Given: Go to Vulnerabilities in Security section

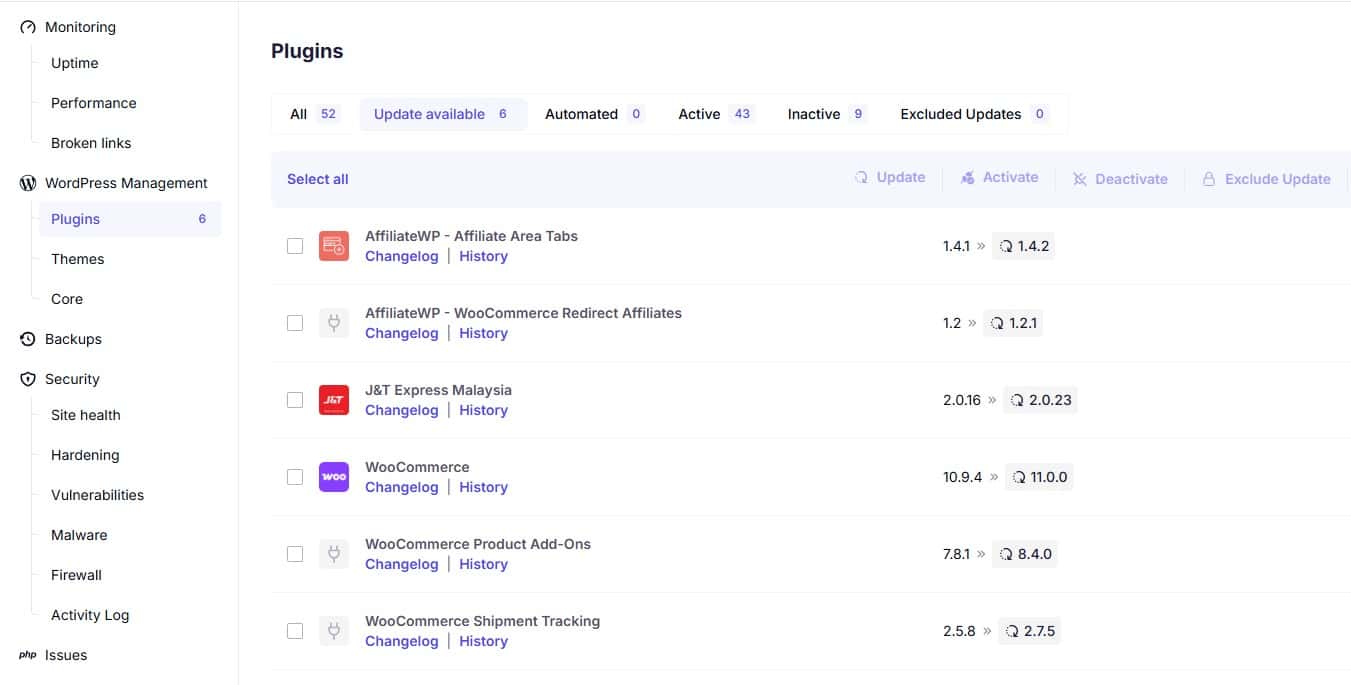Looking at the screenshot, I should click(98, 495).
